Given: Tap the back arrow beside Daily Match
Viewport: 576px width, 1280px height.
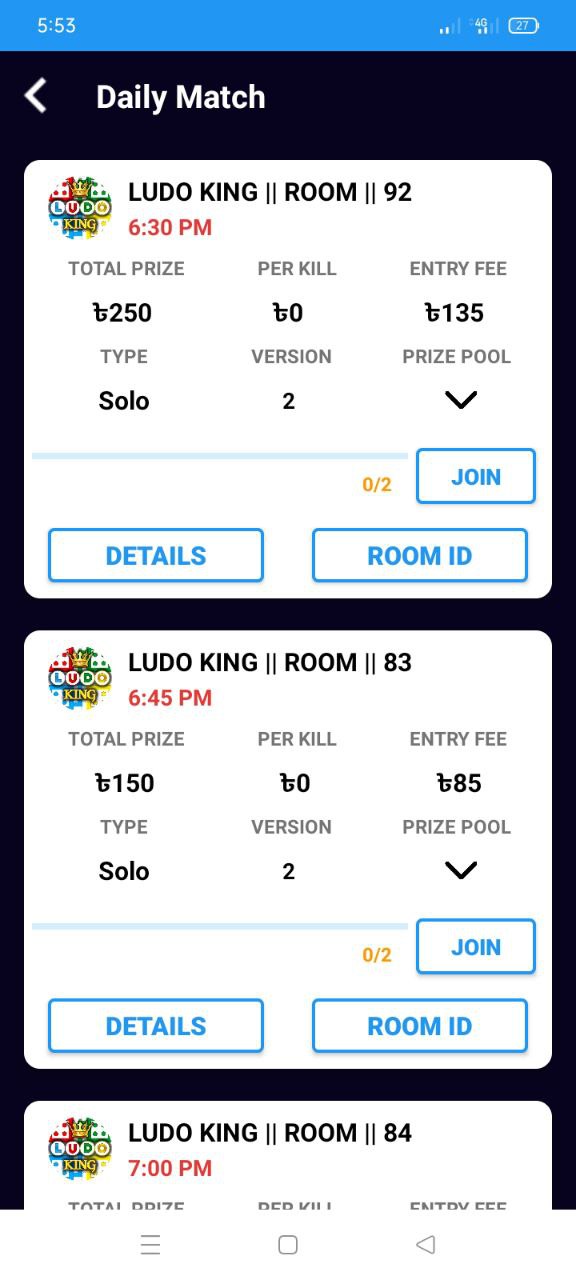Looking at the screenshot, I should point(36,96).
